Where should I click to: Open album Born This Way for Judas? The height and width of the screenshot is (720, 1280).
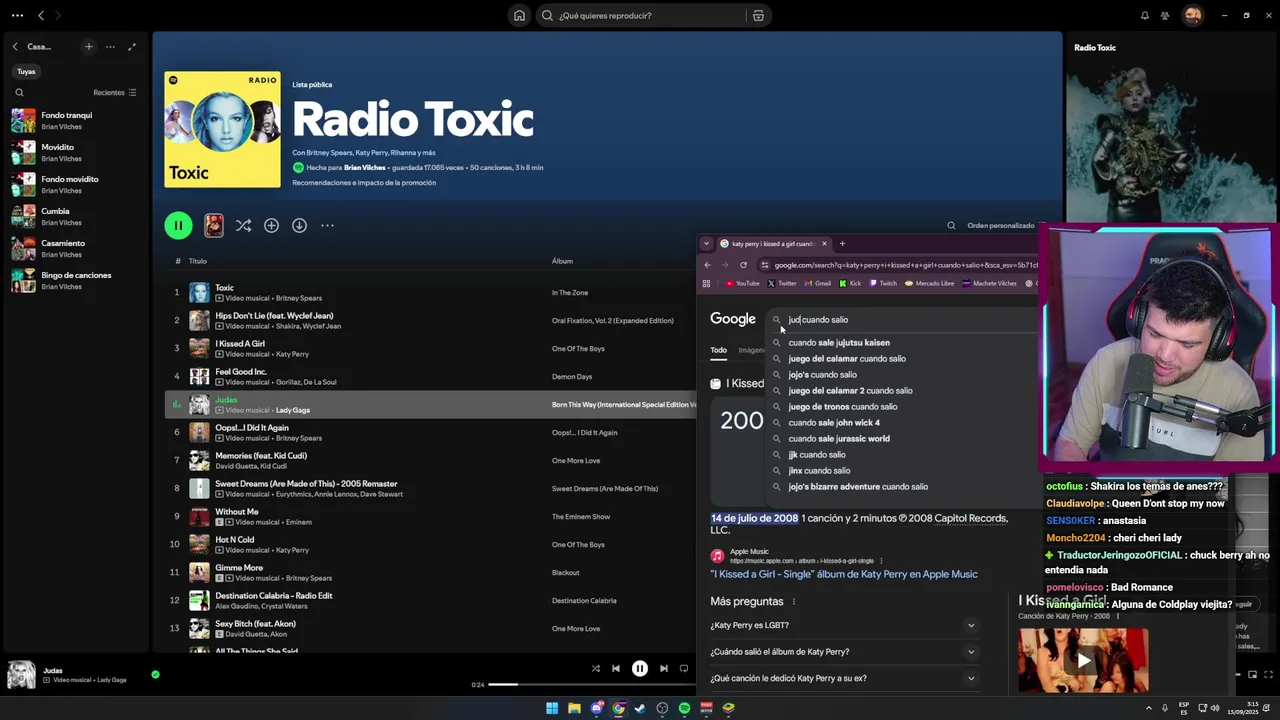click(x=623, y=404)
